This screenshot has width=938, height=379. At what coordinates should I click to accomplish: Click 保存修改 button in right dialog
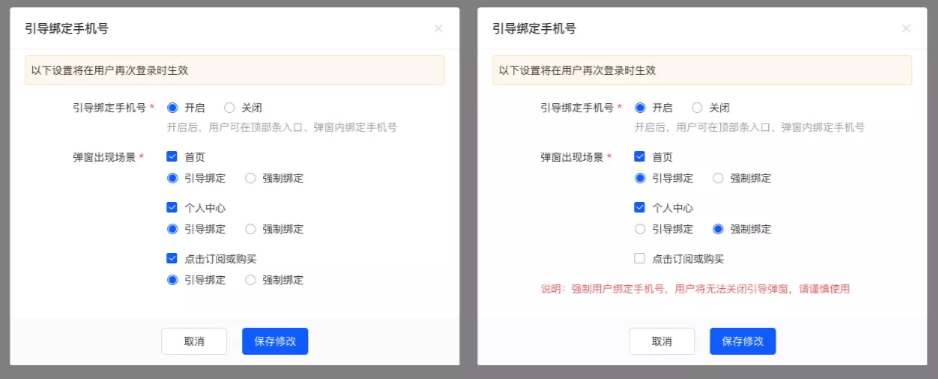tap(743, 341)
